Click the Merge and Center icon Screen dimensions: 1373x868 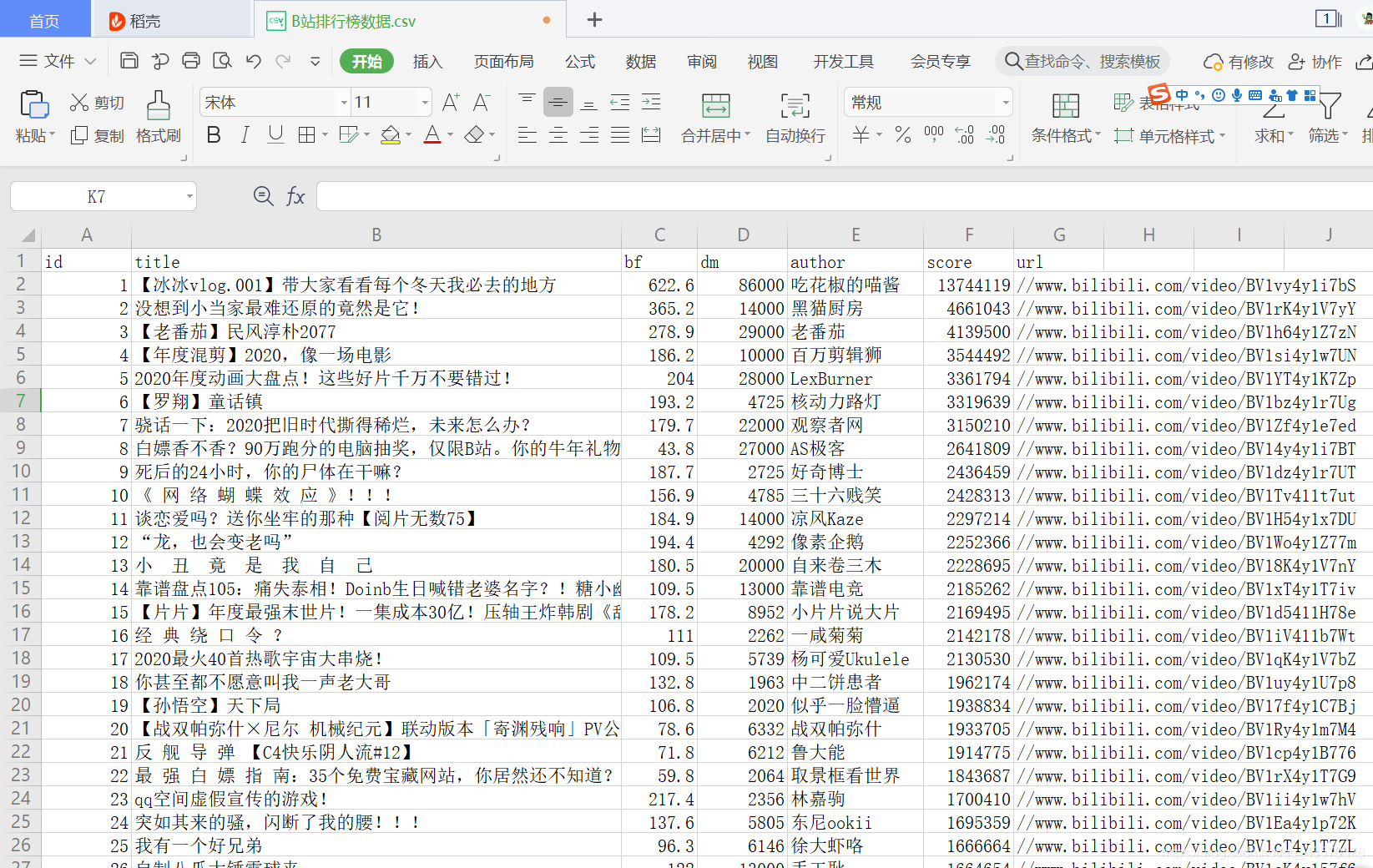click(x=716, y=106)
